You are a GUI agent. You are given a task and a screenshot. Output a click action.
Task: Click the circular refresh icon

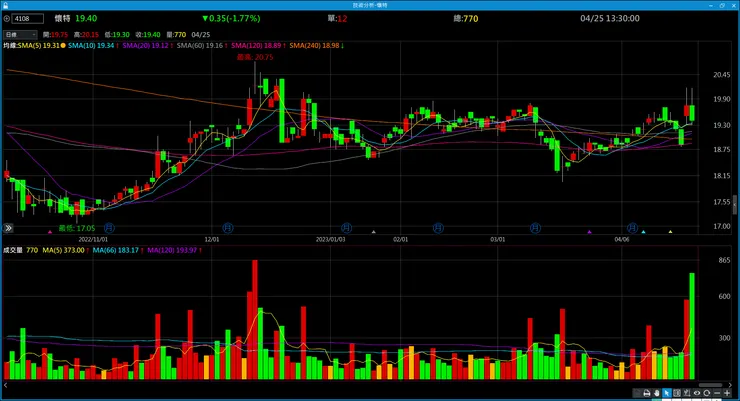click(x=706, y=393)
